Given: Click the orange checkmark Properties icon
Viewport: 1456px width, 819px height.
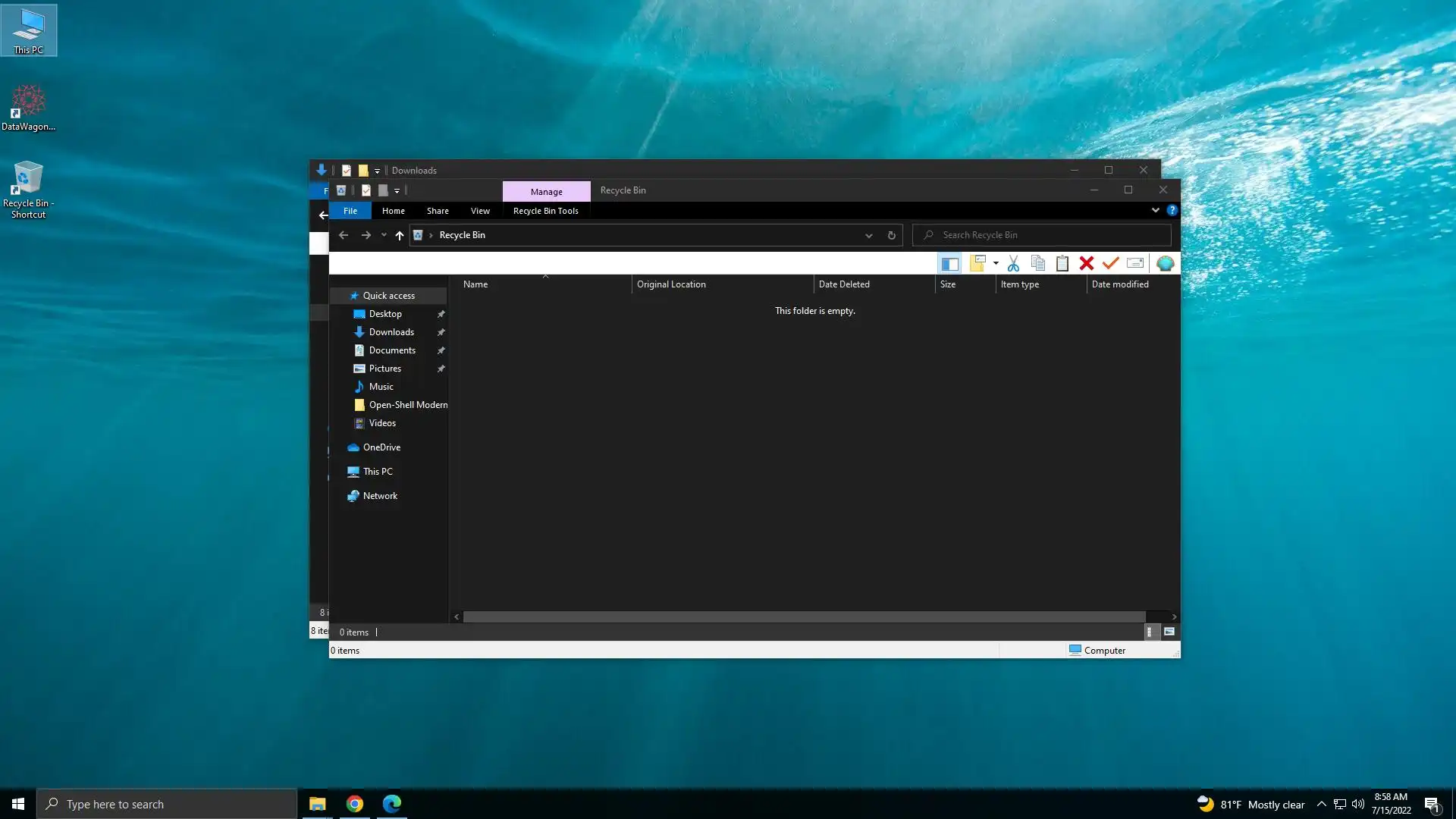Looking at the screenshot, I should (1110, 264).
